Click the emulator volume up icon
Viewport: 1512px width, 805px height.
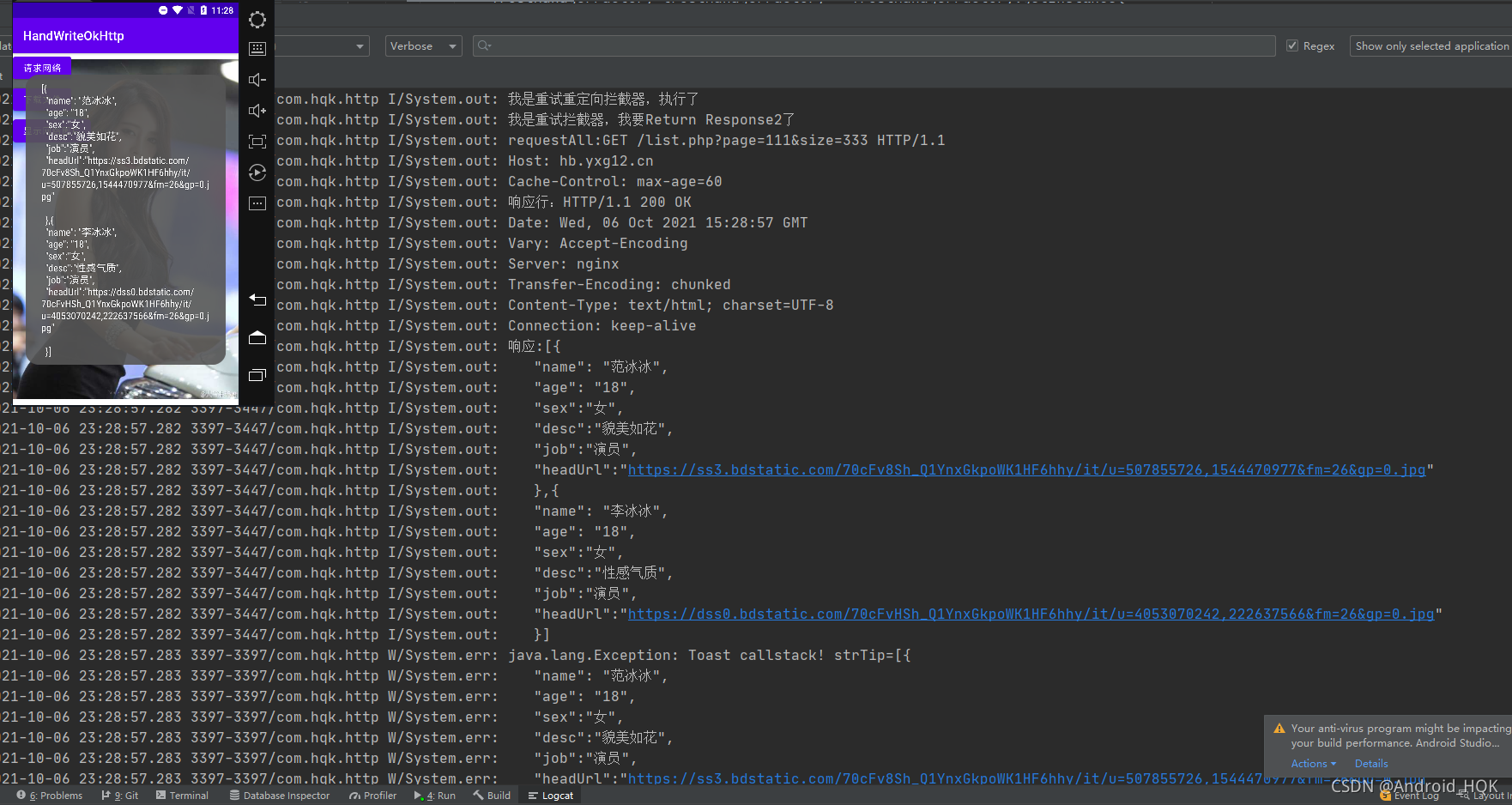point(257,111)
